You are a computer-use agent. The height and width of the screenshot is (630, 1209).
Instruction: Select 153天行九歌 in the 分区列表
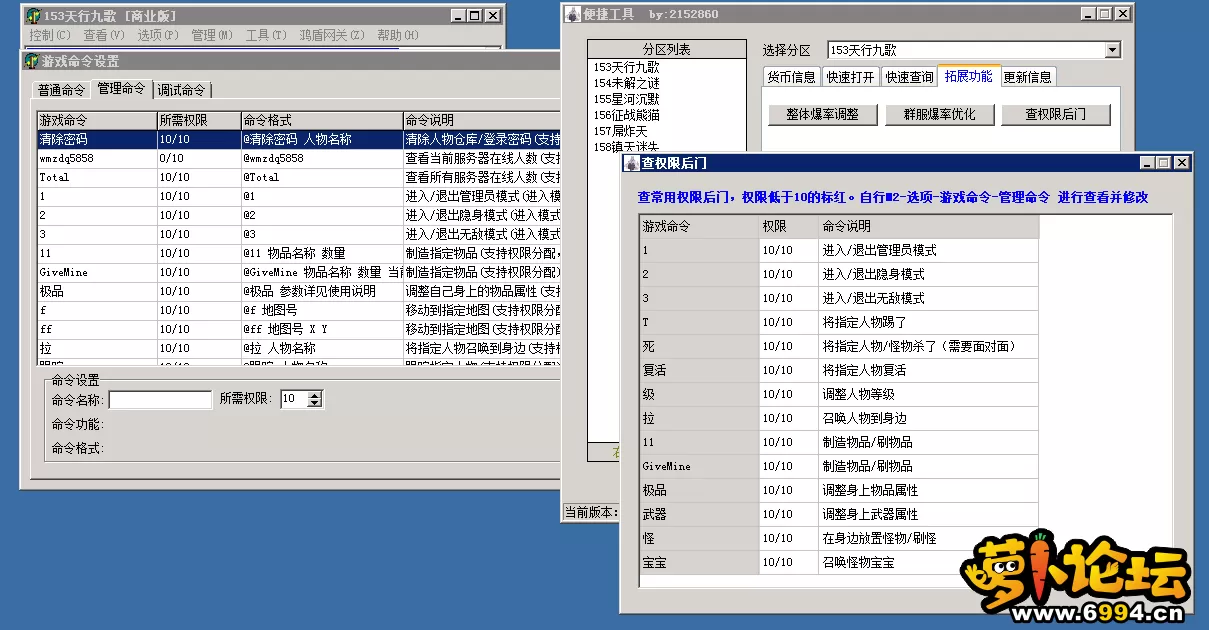pos(626,66)
